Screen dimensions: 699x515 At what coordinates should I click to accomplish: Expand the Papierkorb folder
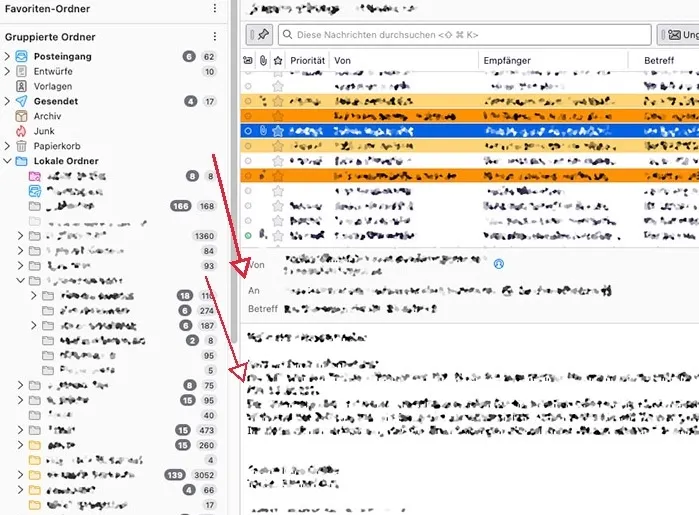point(7,146)
